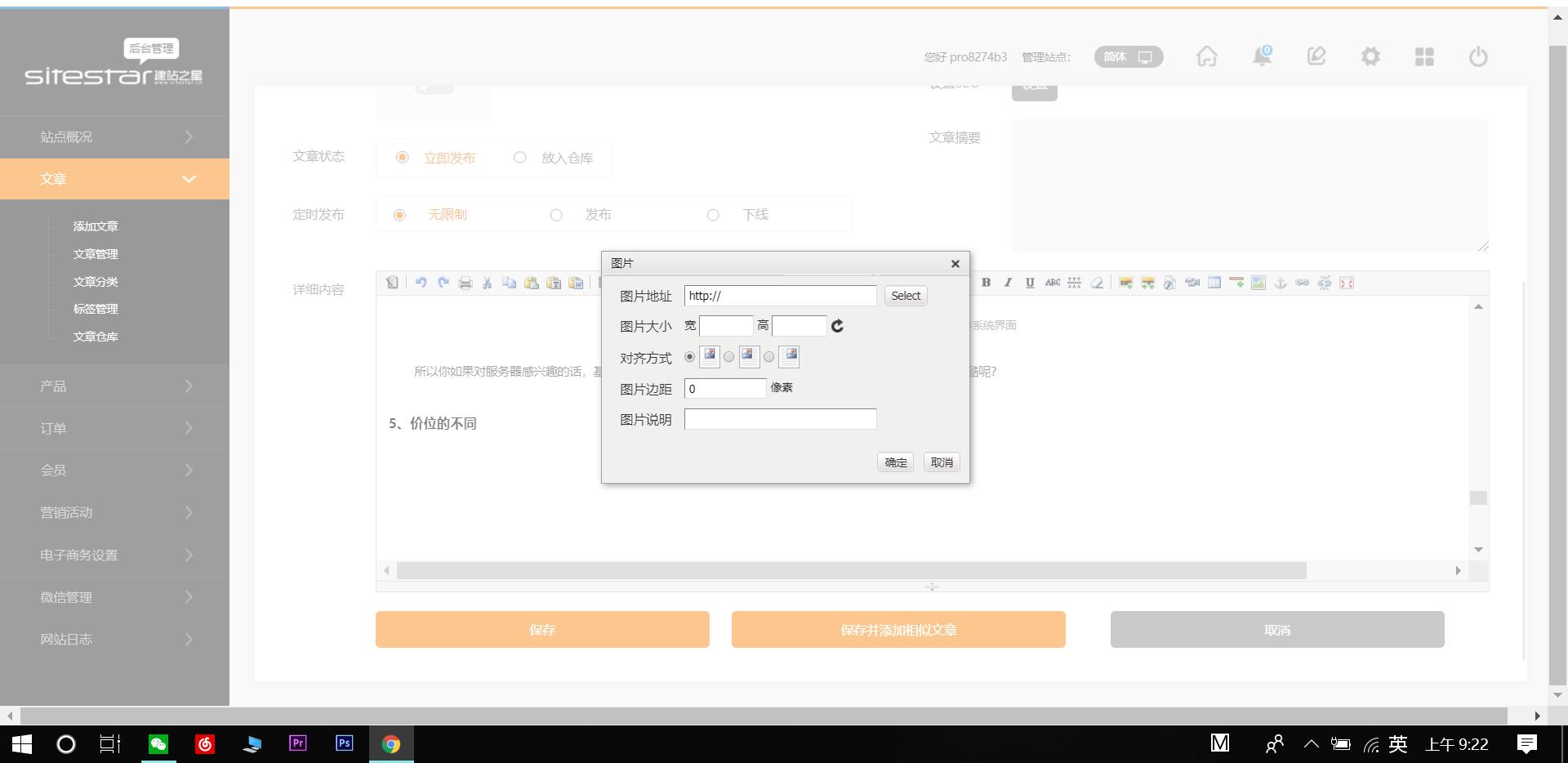
Task: Expand 会员 sidebar section
Action: point(114,471)
